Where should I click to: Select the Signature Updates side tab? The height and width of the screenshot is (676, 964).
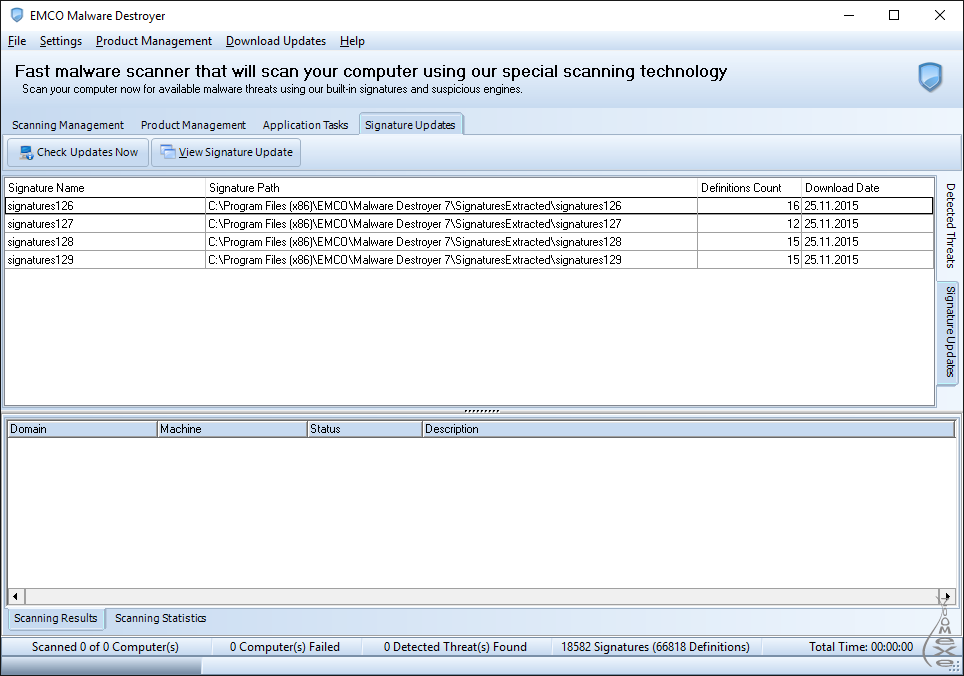click(950, 332)
